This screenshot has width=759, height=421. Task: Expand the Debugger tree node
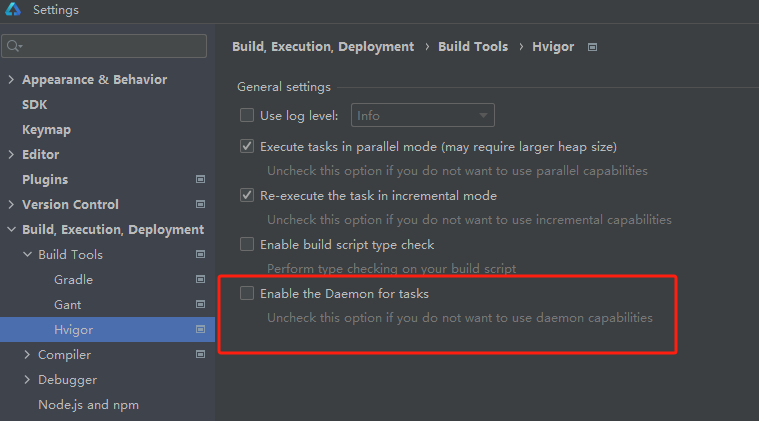27,380
